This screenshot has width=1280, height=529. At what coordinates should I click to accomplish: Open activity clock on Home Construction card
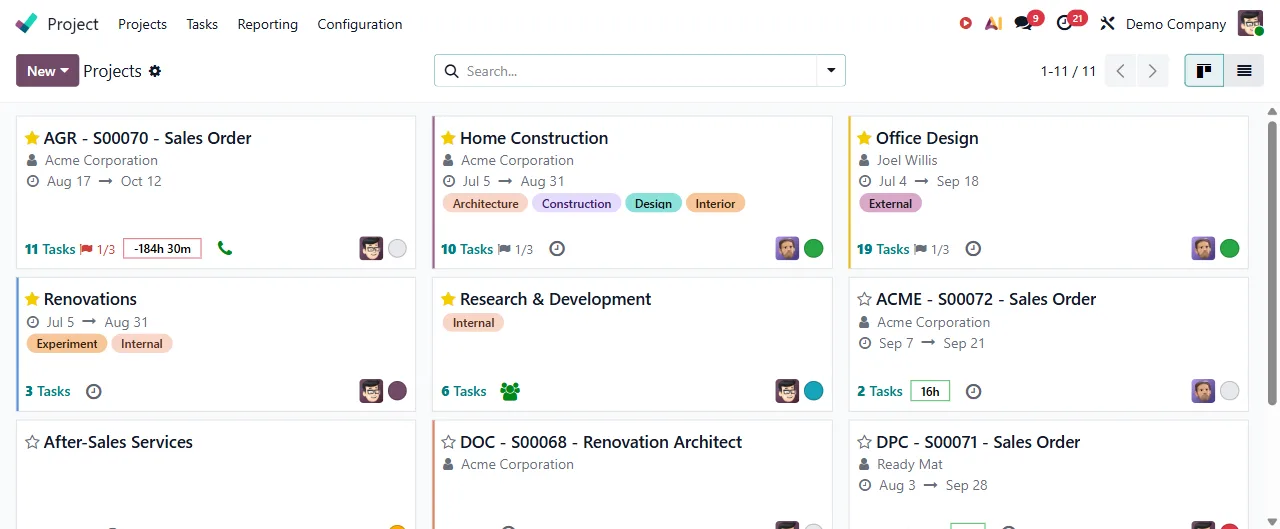(x=557, y=248)
